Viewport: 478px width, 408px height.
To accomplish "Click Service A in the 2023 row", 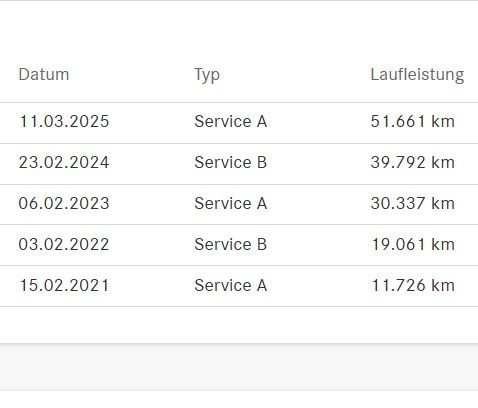I will click(x=231, y=203).
